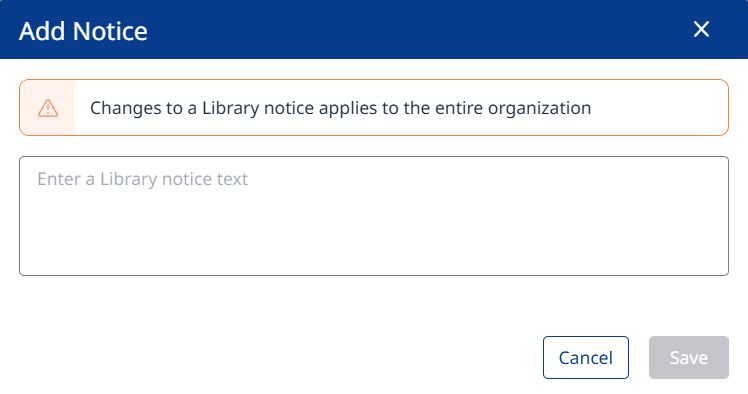Click the Cancel button

(585, 357)
